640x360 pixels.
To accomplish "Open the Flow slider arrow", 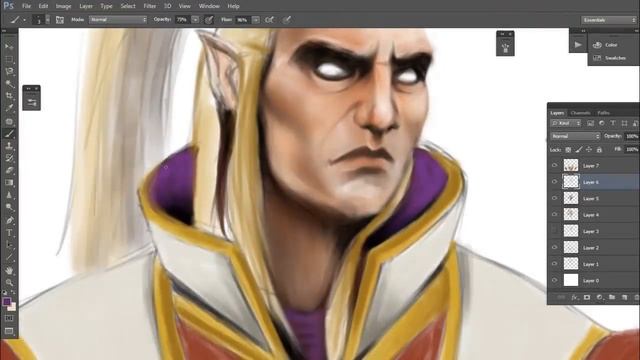I will [256, 20].
